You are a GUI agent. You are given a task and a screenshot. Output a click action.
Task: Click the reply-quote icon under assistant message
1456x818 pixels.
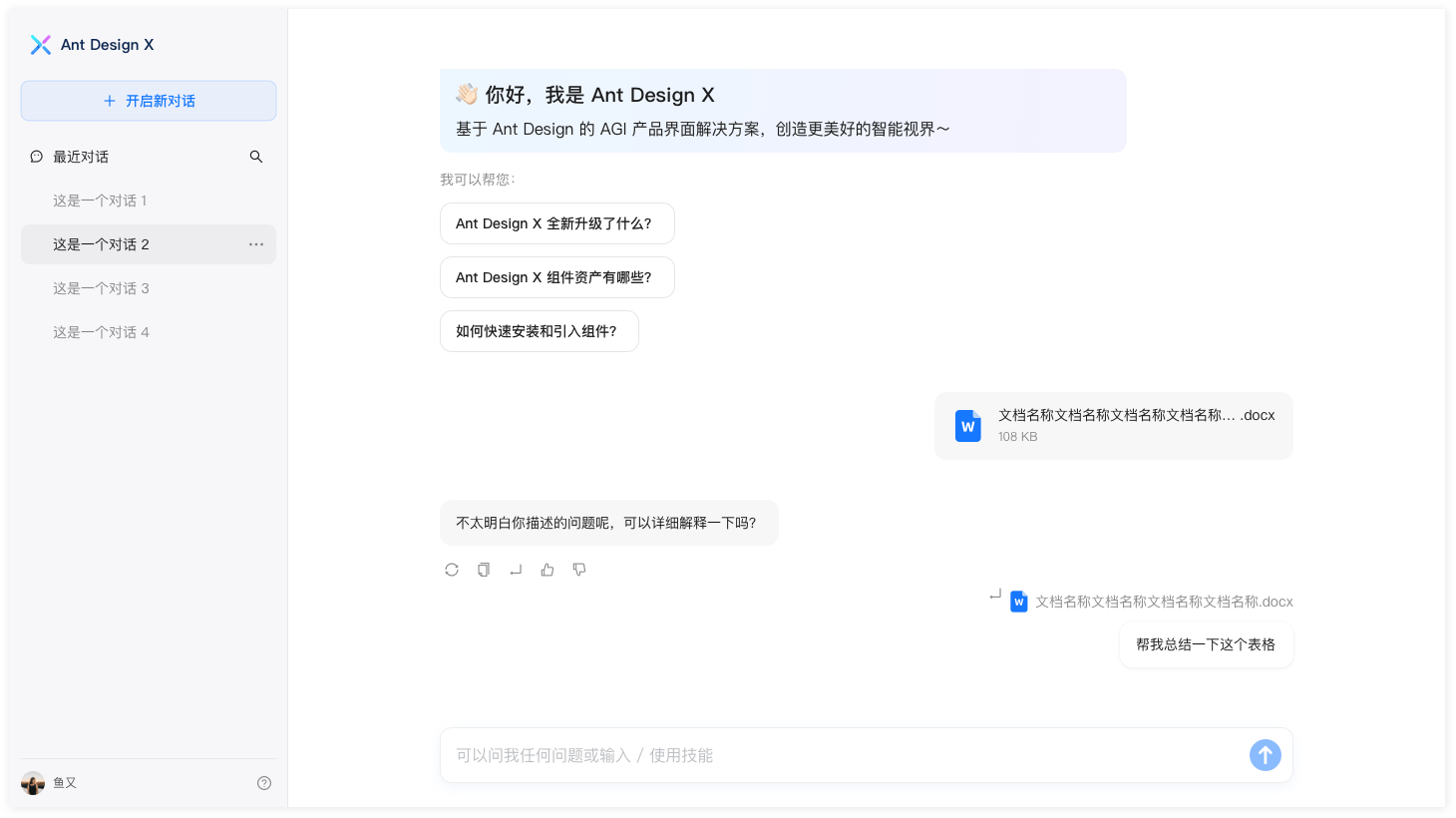(516, 570)
